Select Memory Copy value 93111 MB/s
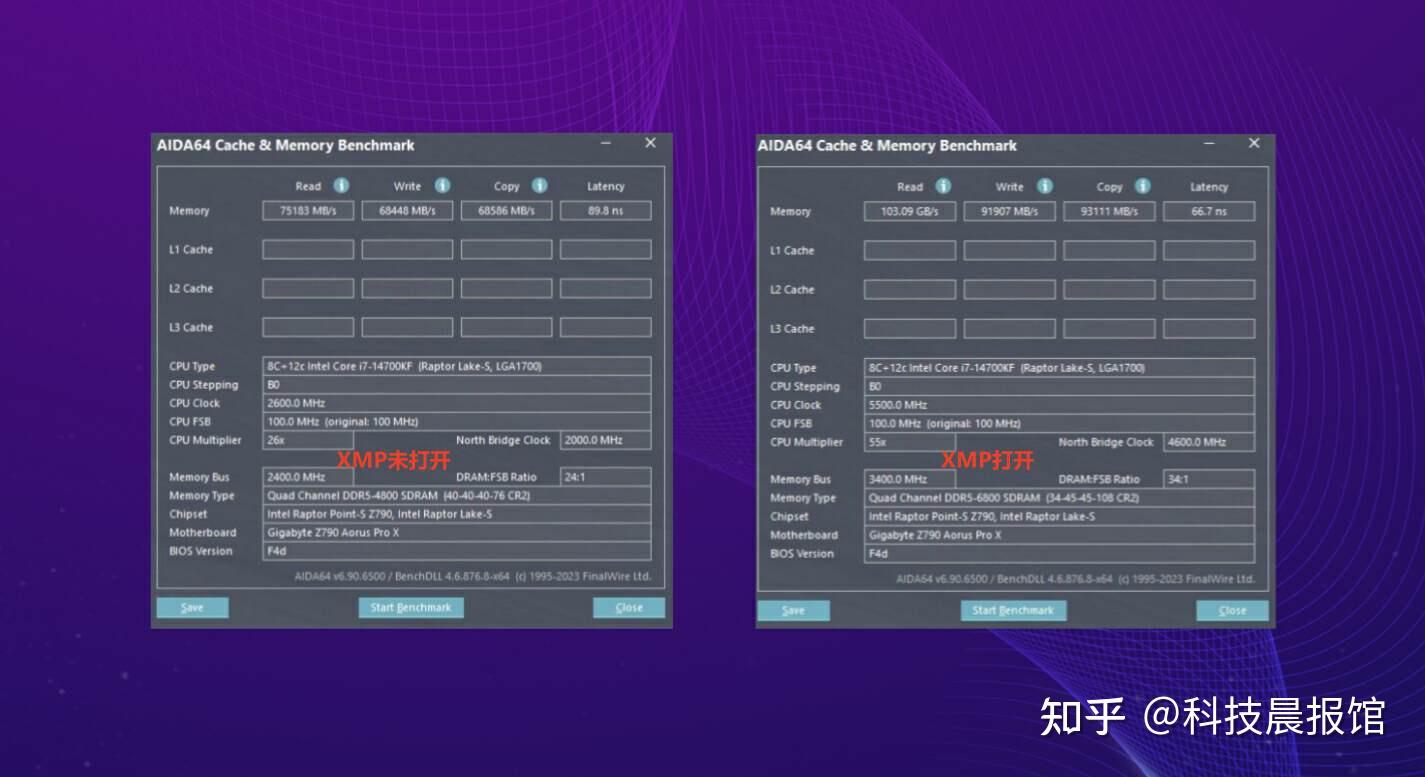The width and height of the screenshot is (1425, 777). pyautogui.click(x=1109, y=212)
